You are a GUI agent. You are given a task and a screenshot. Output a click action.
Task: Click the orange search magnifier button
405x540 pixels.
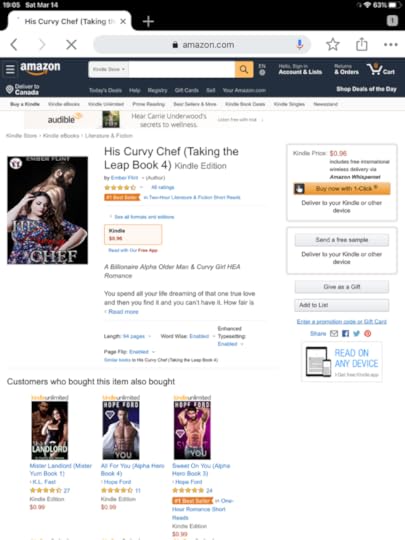point(244,69)
